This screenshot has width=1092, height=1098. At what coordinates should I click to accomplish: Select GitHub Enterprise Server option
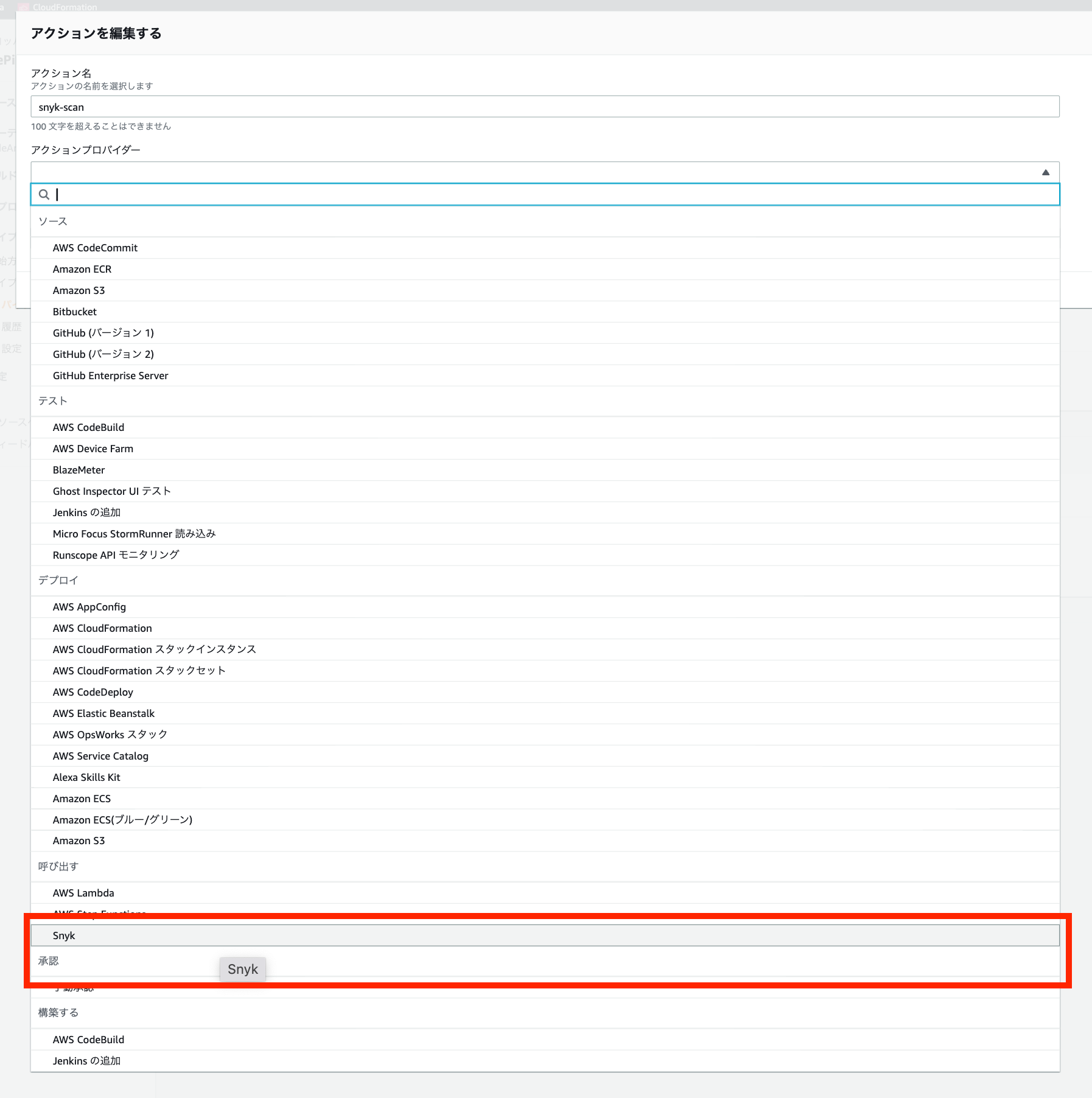[110, 376]
